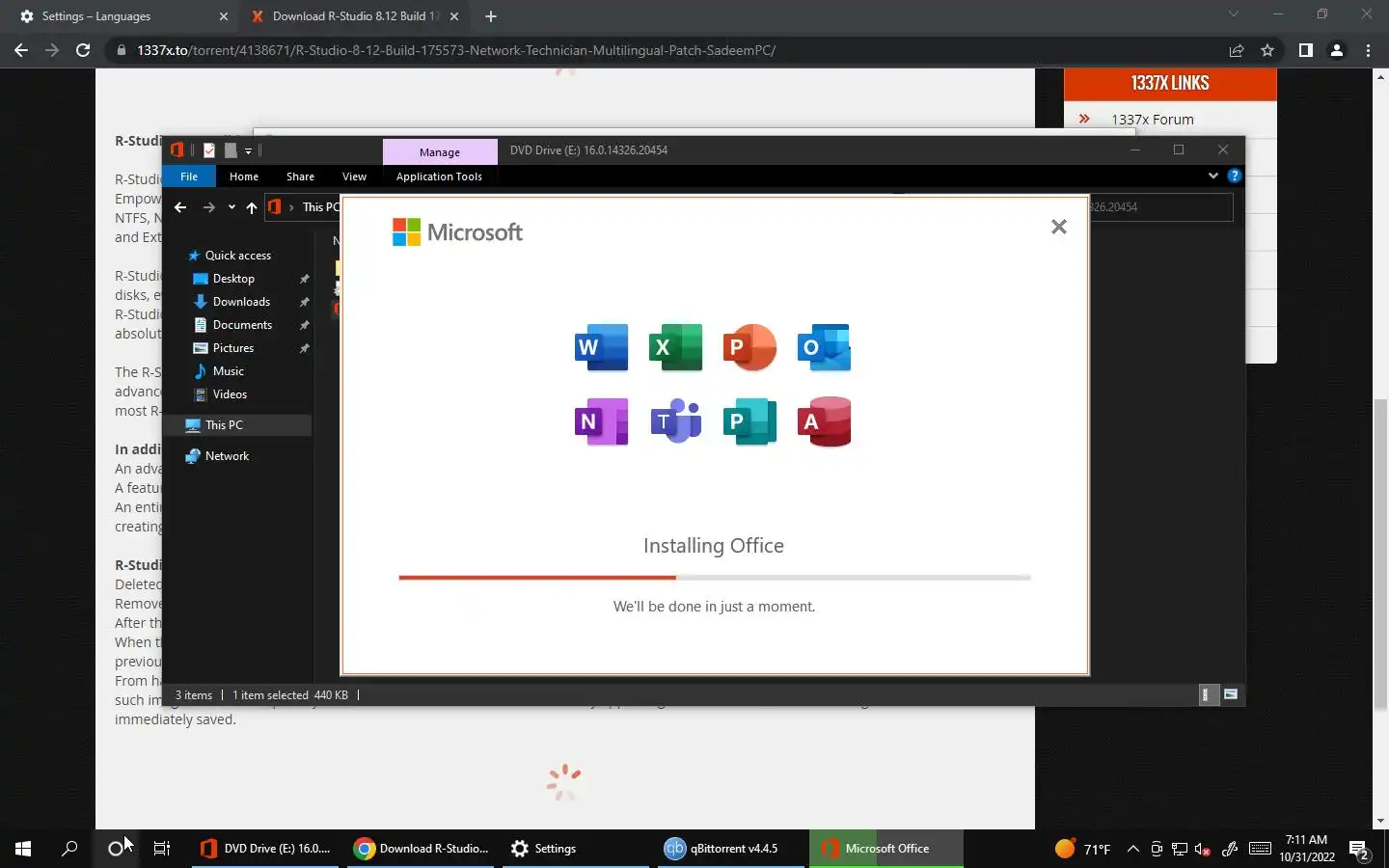The width and height of the screenshot is (1389, 868).
Task: Click the Outlook icon in the Office installer
Action: [824, 347]
